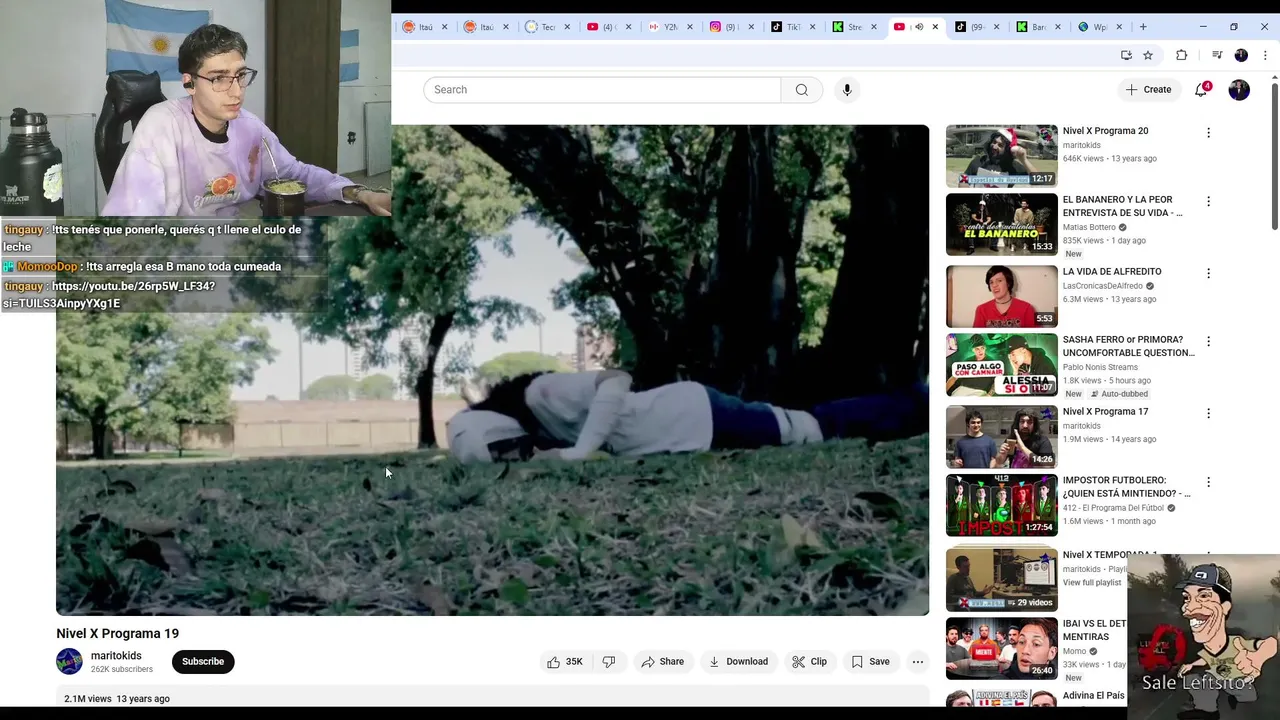Open a new browser tab with plus
This screenshot has width=1280, height=720.
pos(1143,27)
